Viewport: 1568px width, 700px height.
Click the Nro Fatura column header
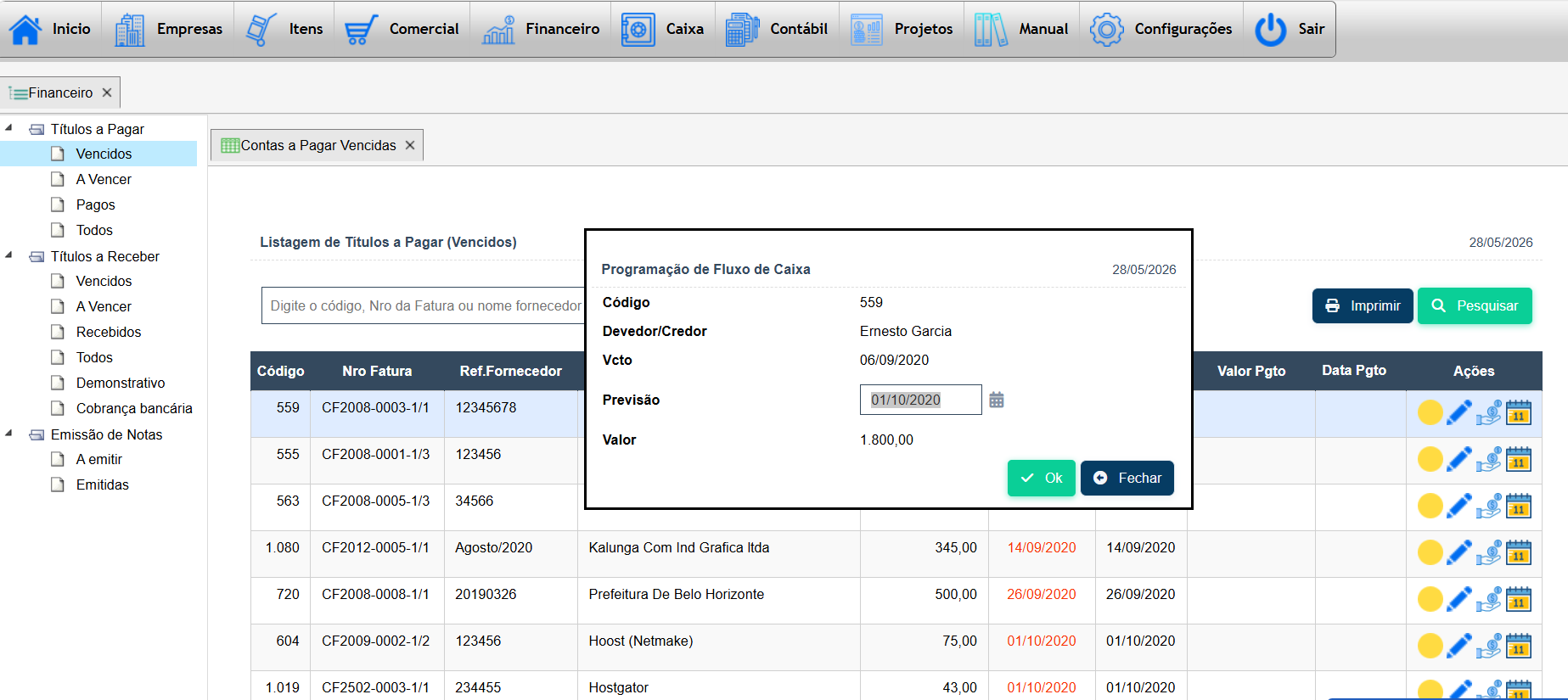click(x=377, y=371)
